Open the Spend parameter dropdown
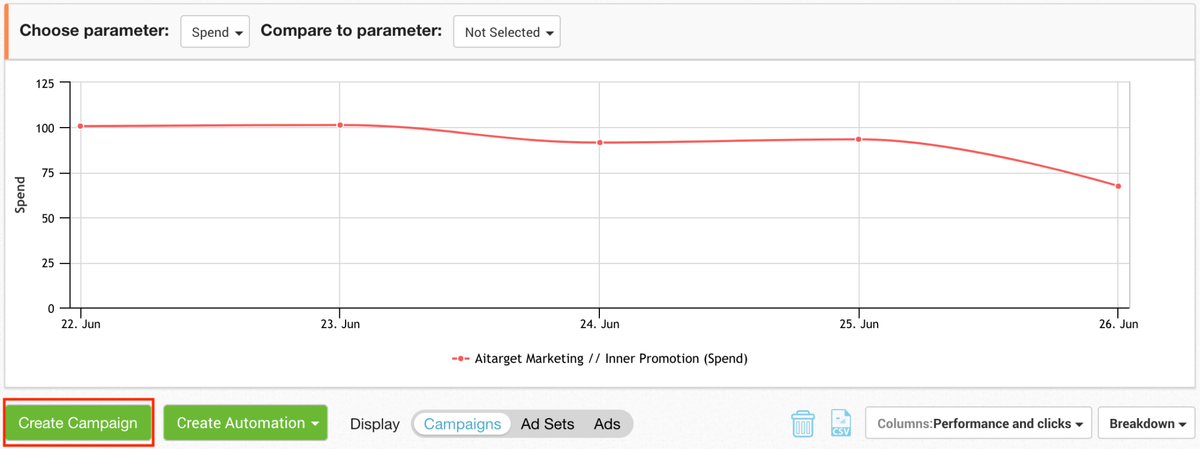Viewport: 1200px width, 449px height. pyautogui.click(x=215, y=32)
